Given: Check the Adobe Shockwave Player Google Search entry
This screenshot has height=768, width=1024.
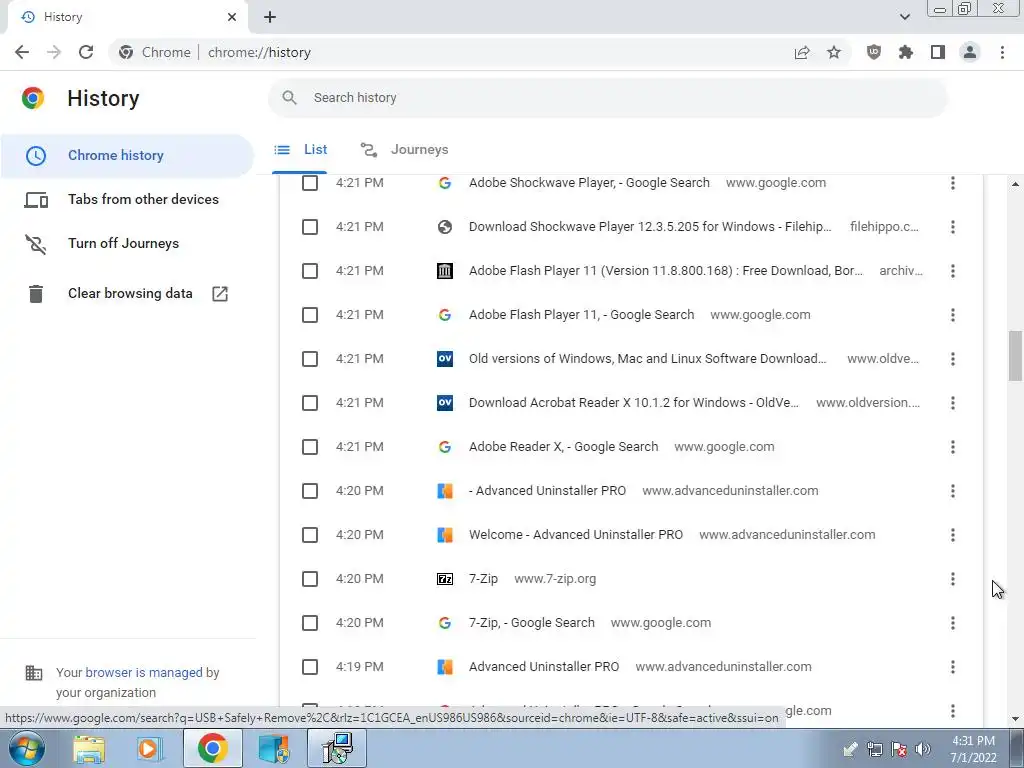Looking at the screenshot, I should (310, 183).
